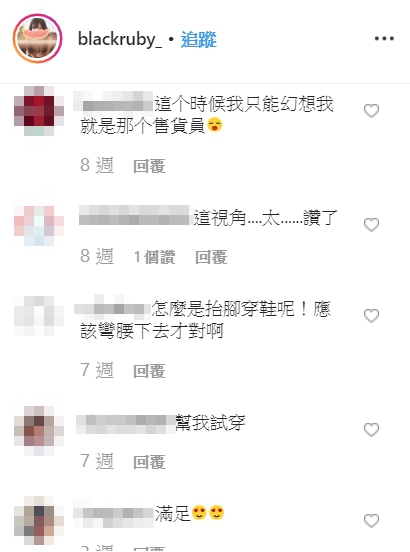Image resolution: width=410 pixels, height=552 pixels.
Task: Like the comment about 抬腳穿鞋
Action: [371, 316]
